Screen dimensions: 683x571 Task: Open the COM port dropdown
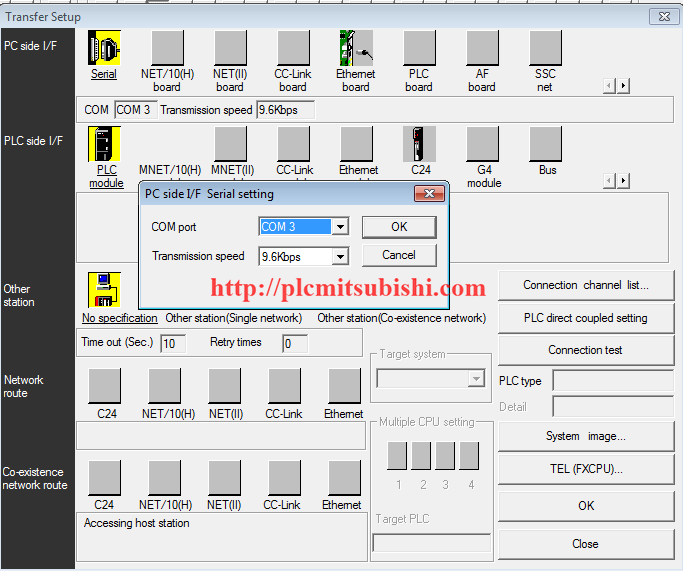[x=340, y=227]
